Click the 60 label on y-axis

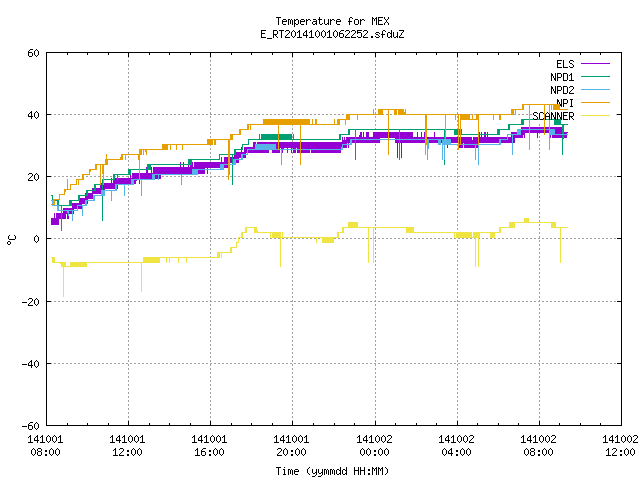tap(33, 53)
